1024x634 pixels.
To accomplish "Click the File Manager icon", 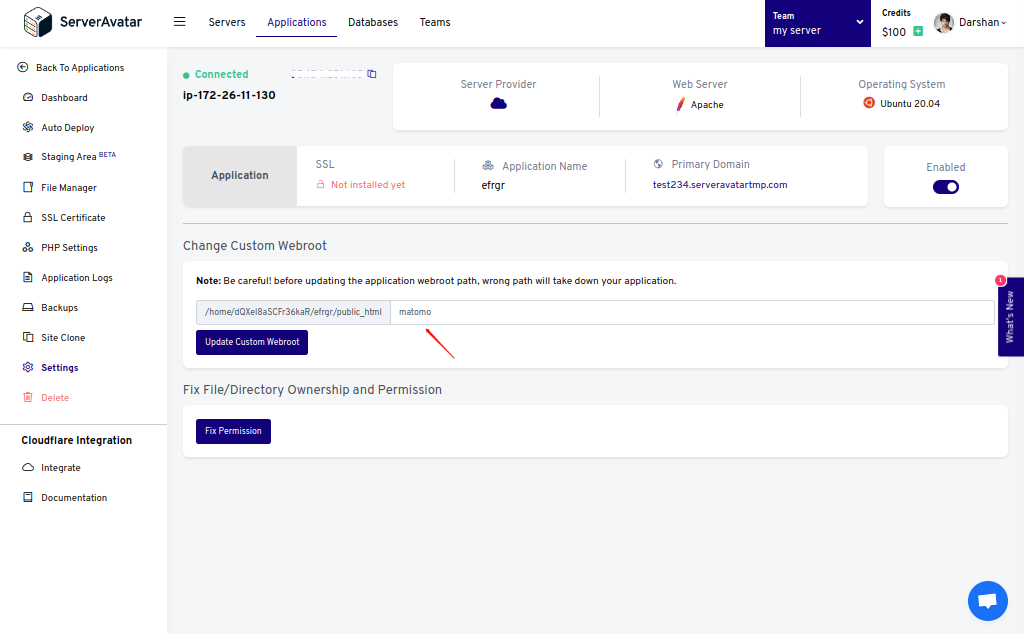I will point(28,187).
